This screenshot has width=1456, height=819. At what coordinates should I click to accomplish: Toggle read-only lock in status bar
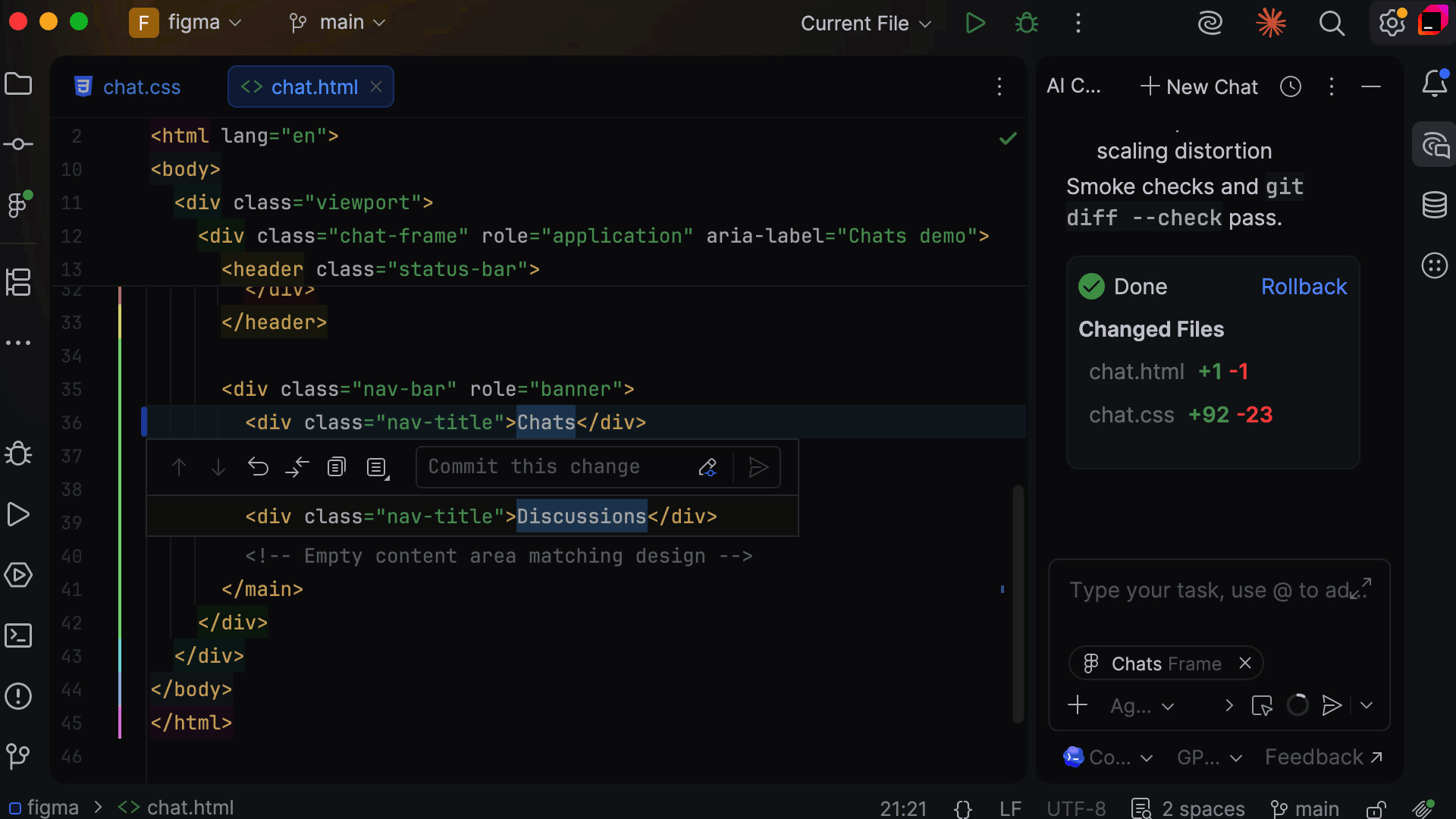1376,809
